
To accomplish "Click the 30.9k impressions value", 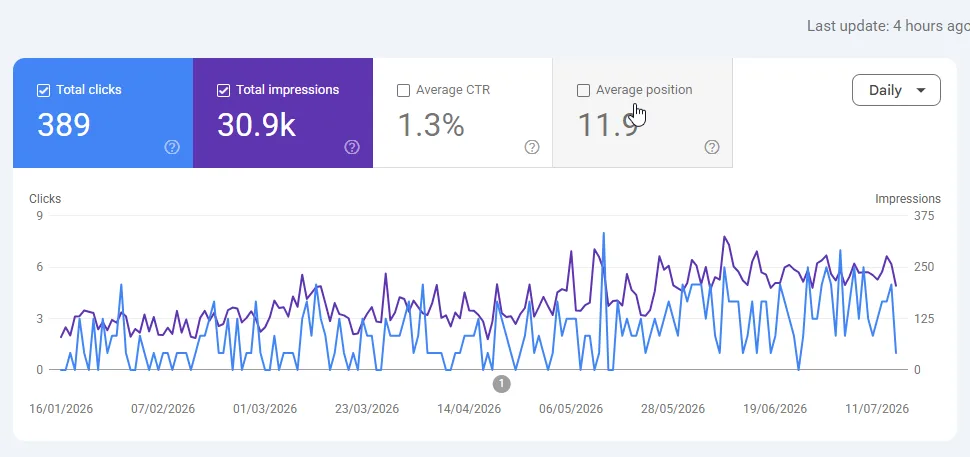I will tap(256, 125).
